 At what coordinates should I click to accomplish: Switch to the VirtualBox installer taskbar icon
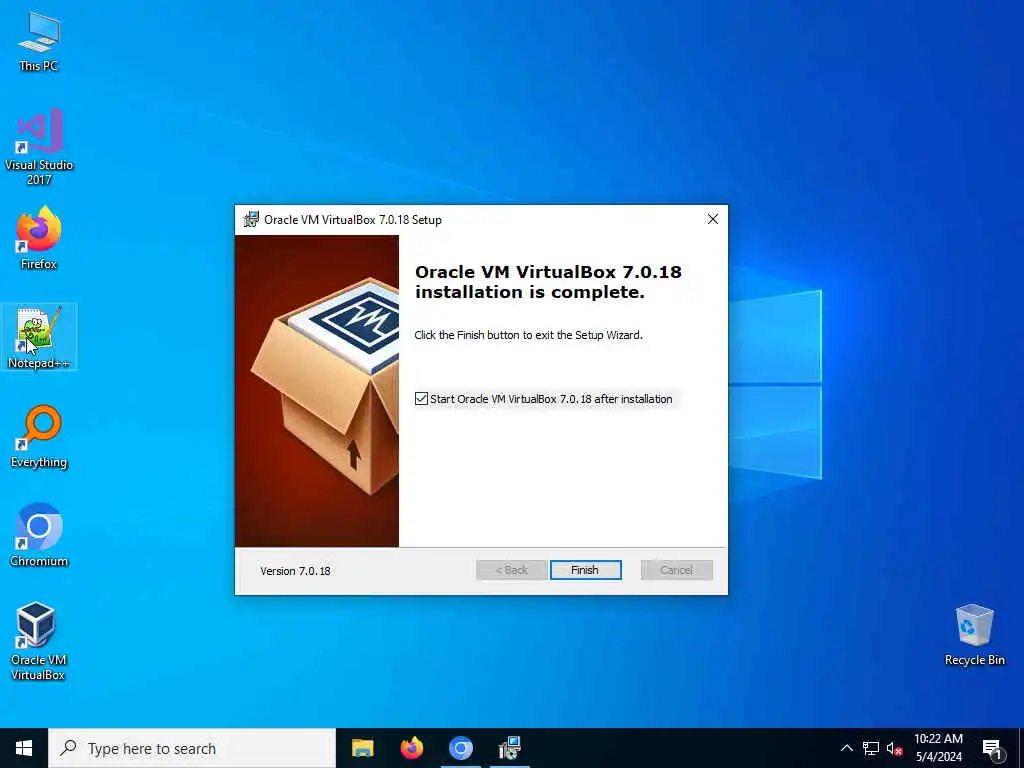coord(509,748)
